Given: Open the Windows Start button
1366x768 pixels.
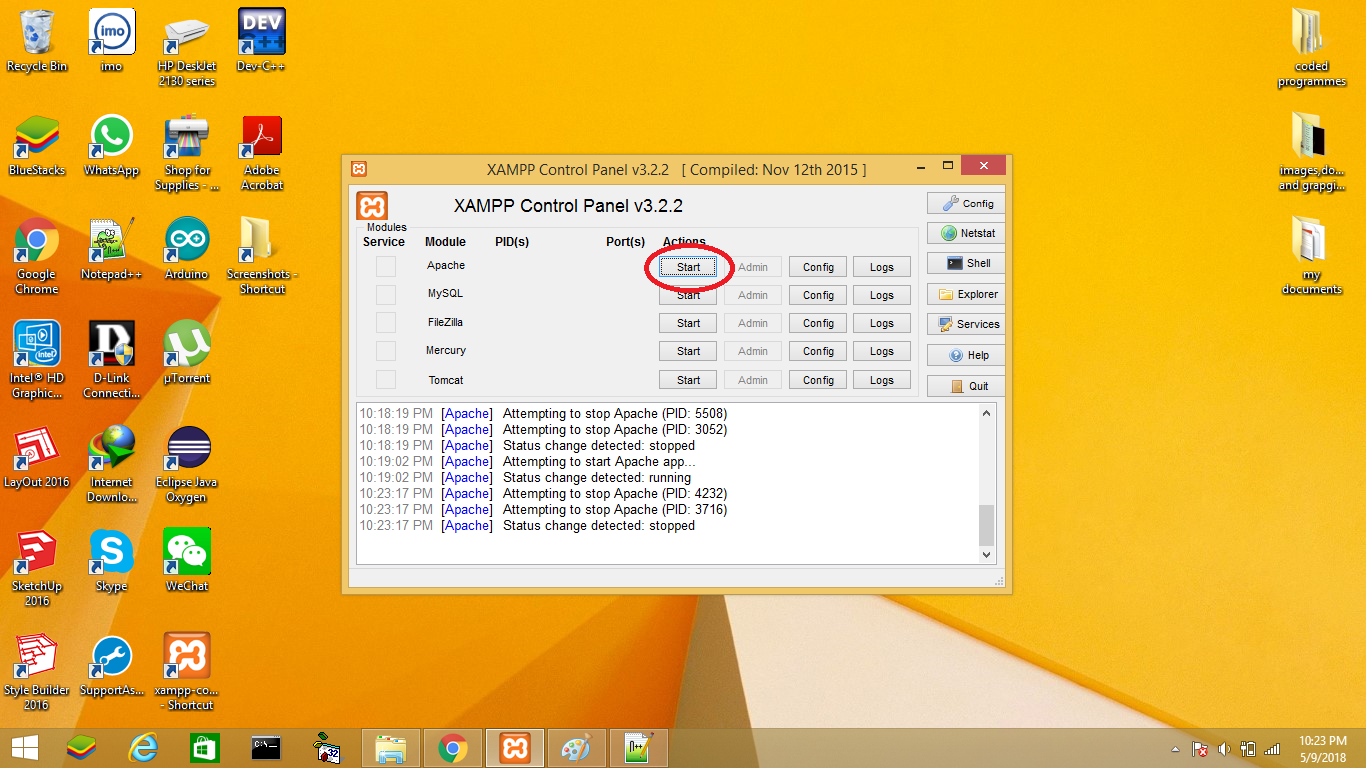Looking at the screenshot, I should pos(25,748).
